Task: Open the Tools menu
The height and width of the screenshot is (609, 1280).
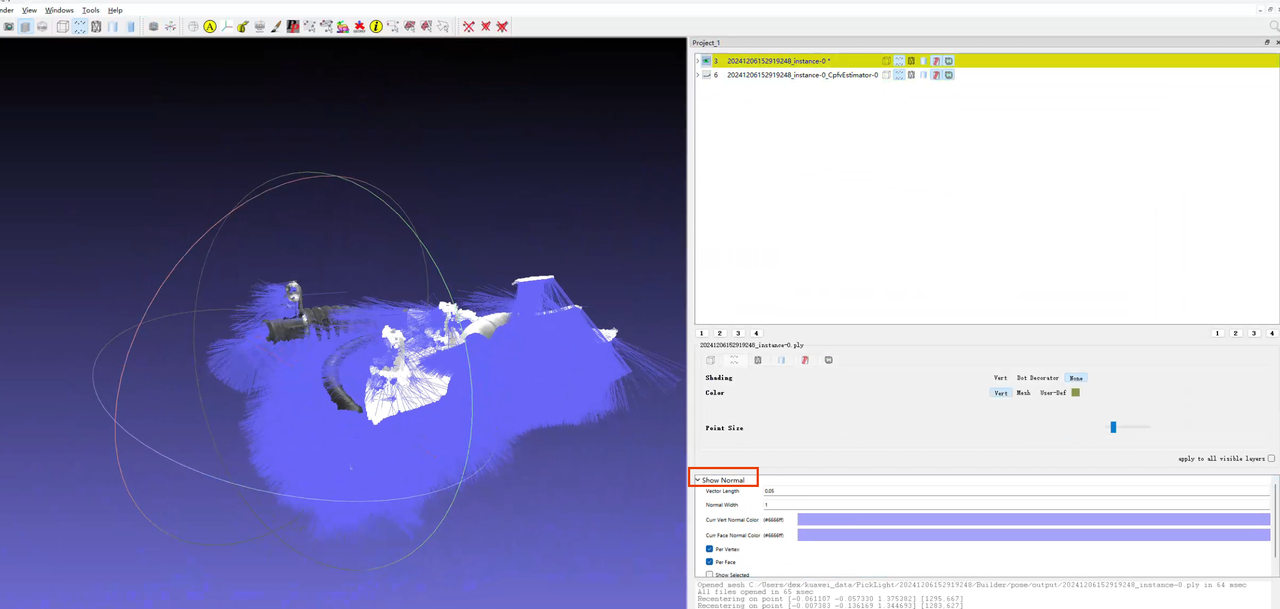Action: [x=90, y=10]
